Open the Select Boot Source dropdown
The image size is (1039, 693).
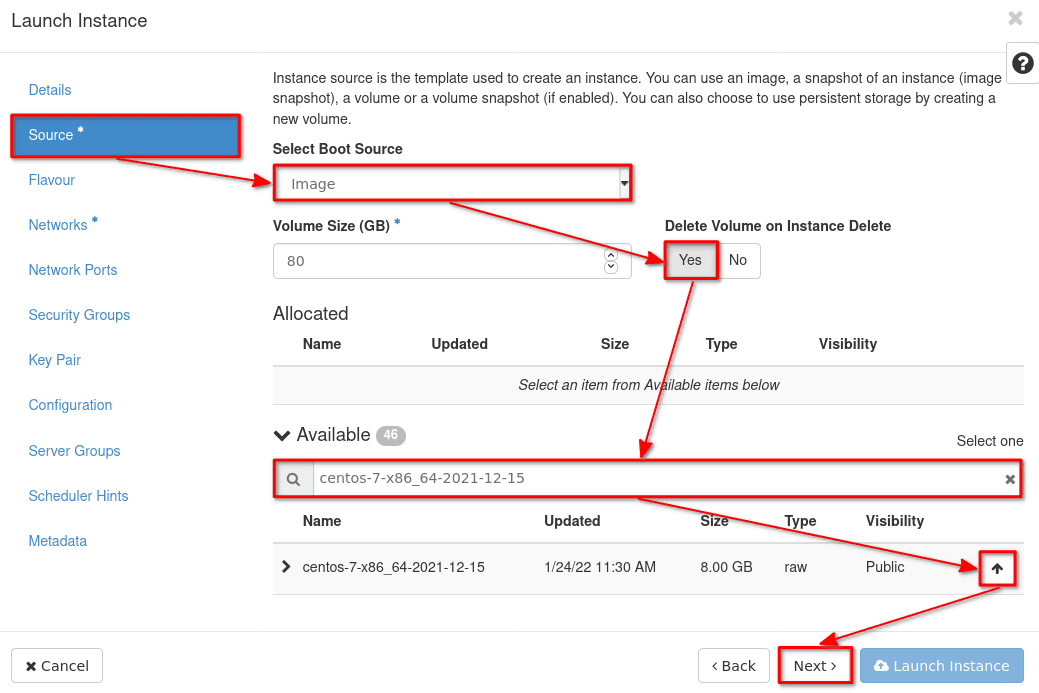(x=452, y=184)
